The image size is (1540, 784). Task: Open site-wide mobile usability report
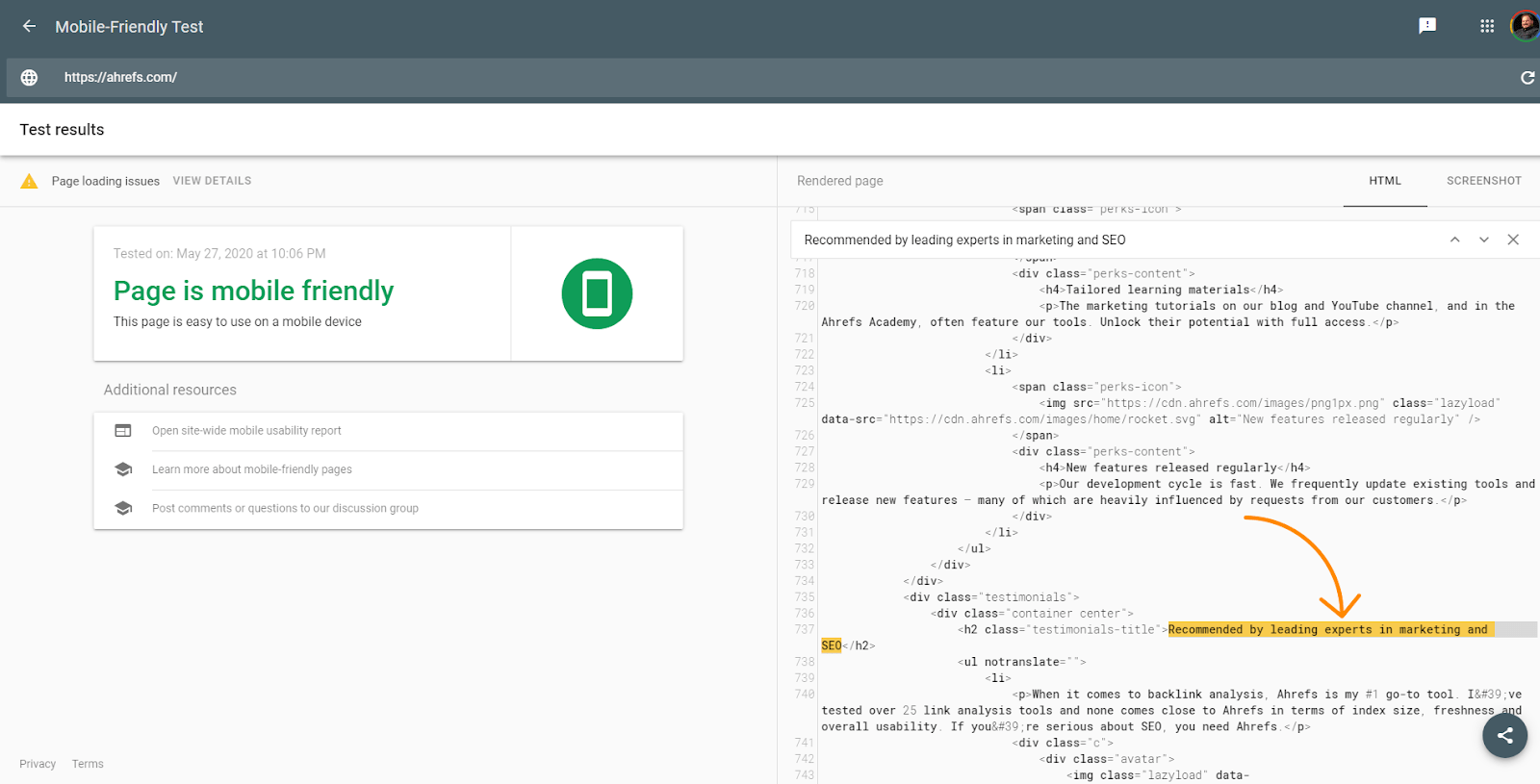[x=246, y=431]
